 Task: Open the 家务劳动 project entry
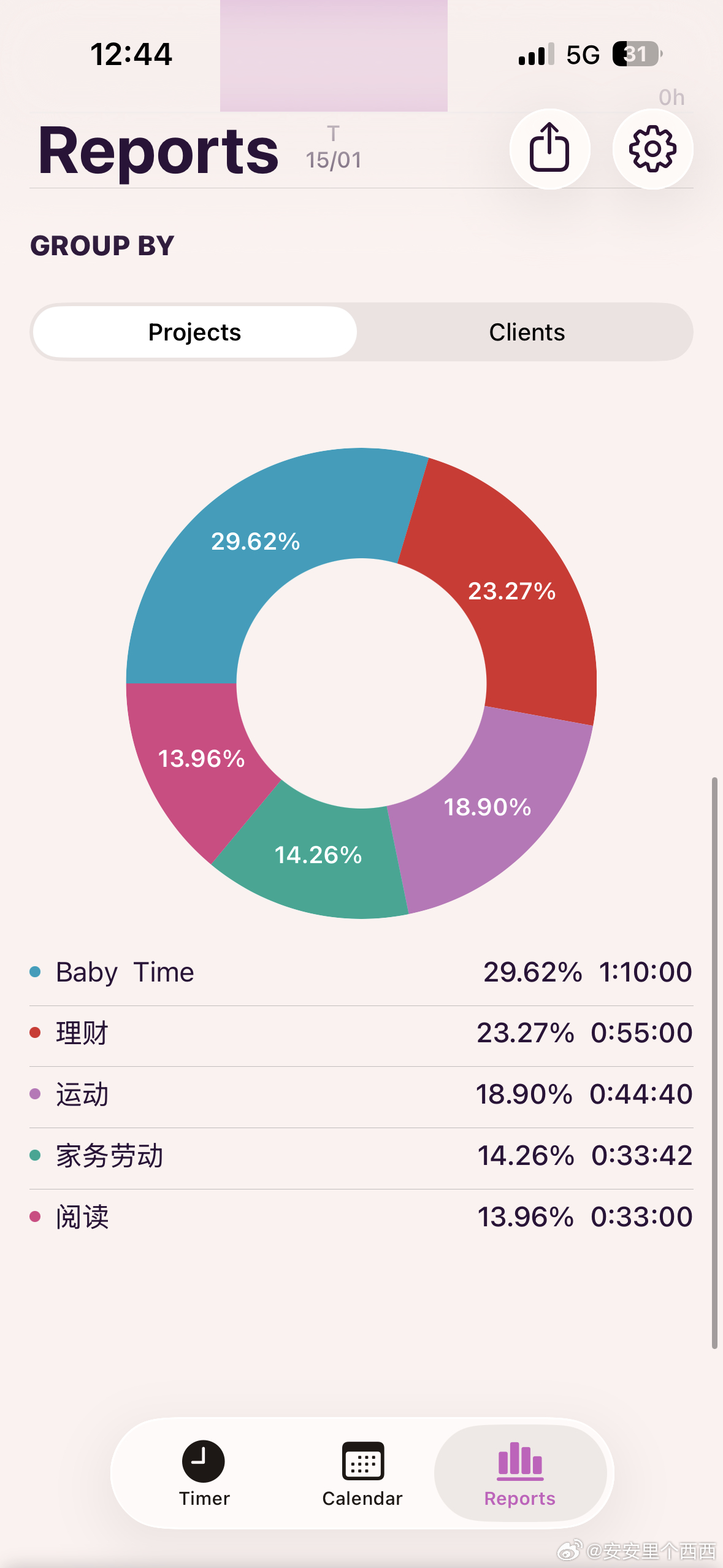(361, 1156)
